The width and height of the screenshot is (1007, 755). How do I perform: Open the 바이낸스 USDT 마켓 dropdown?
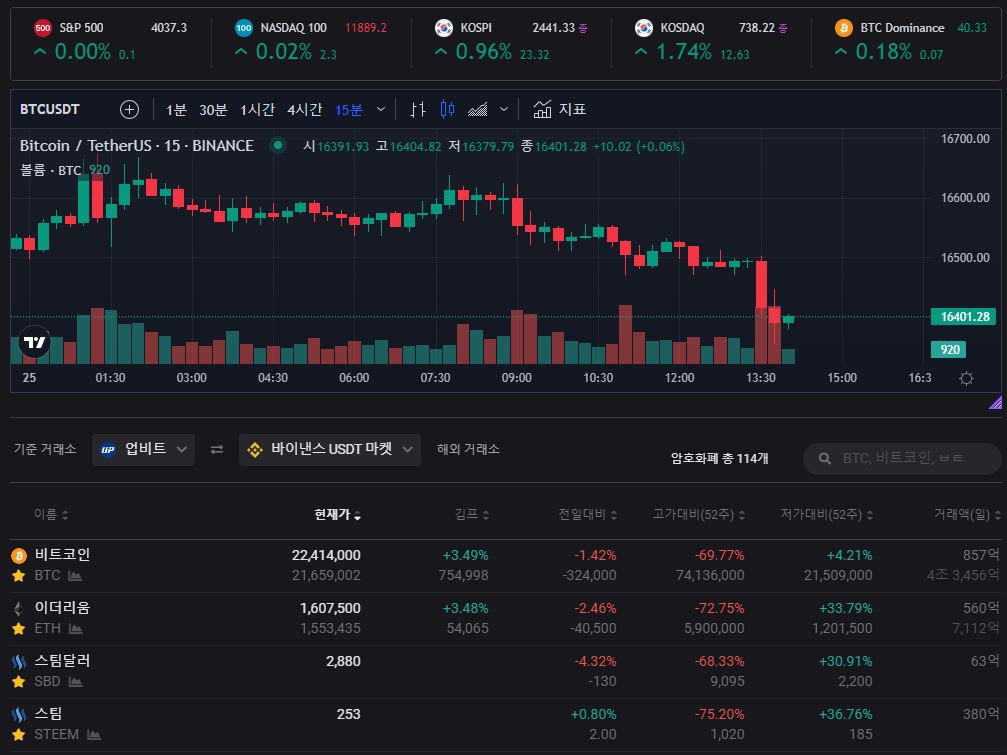click(x=329, y=449)
